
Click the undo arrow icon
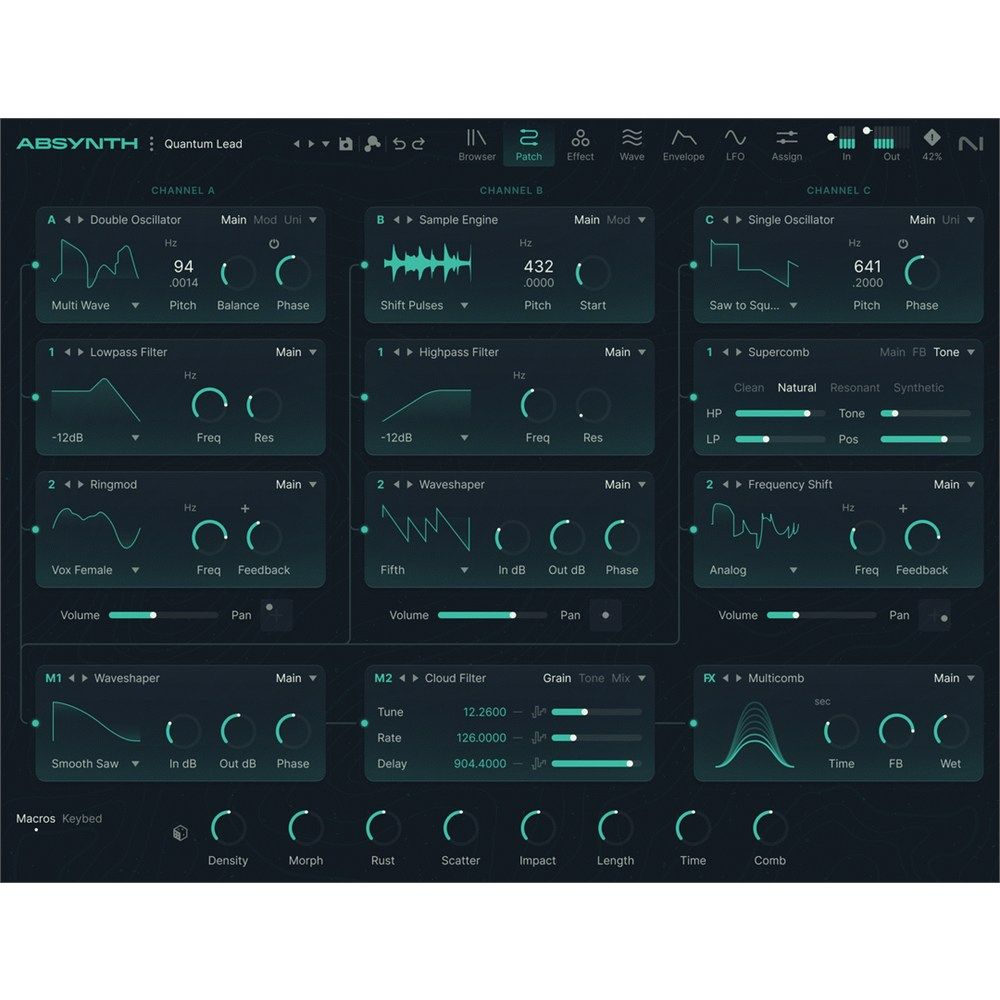pyautogui.click(x=399, y=144)
